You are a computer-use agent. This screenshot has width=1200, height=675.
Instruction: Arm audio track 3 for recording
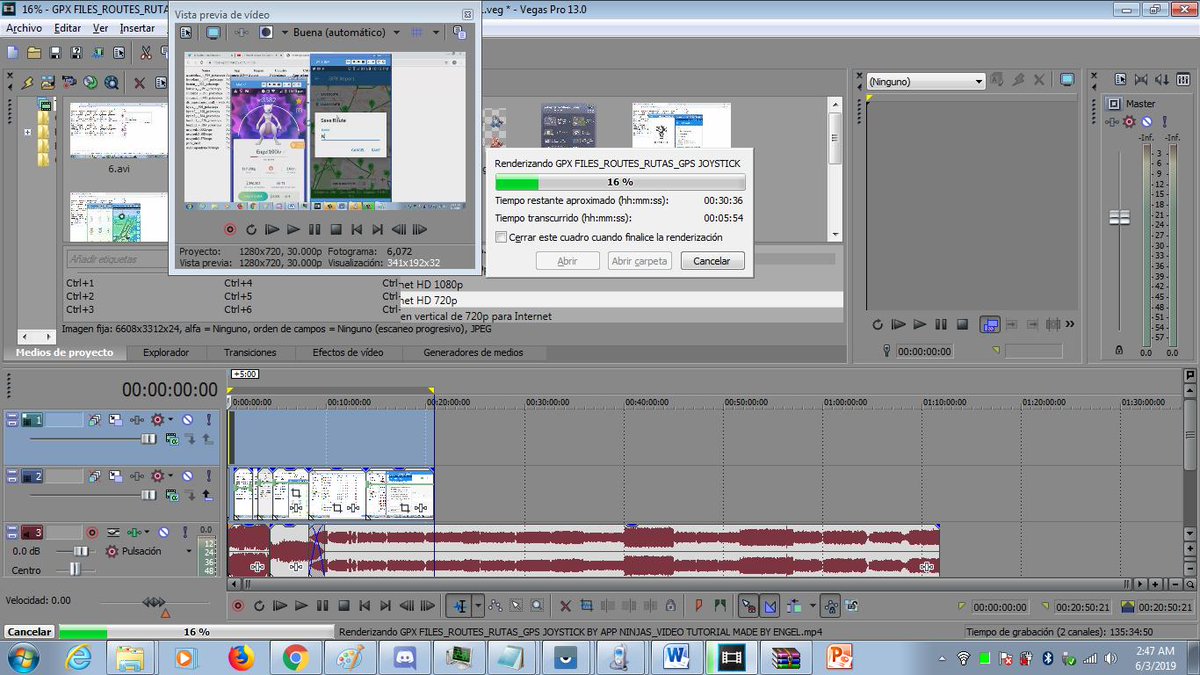point(92,533)
